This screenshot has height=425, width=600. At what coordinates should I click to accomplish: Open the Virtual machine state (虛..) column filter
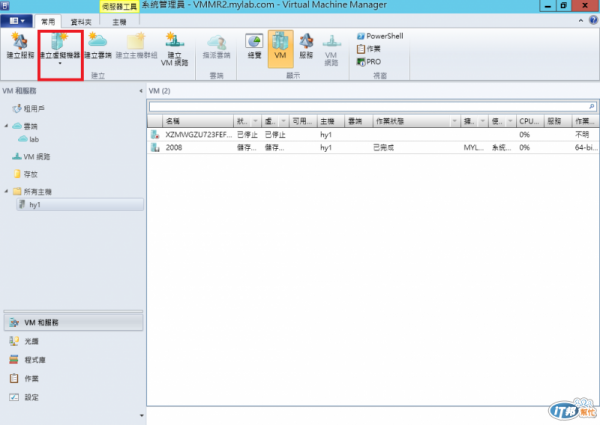pos(284,121)
